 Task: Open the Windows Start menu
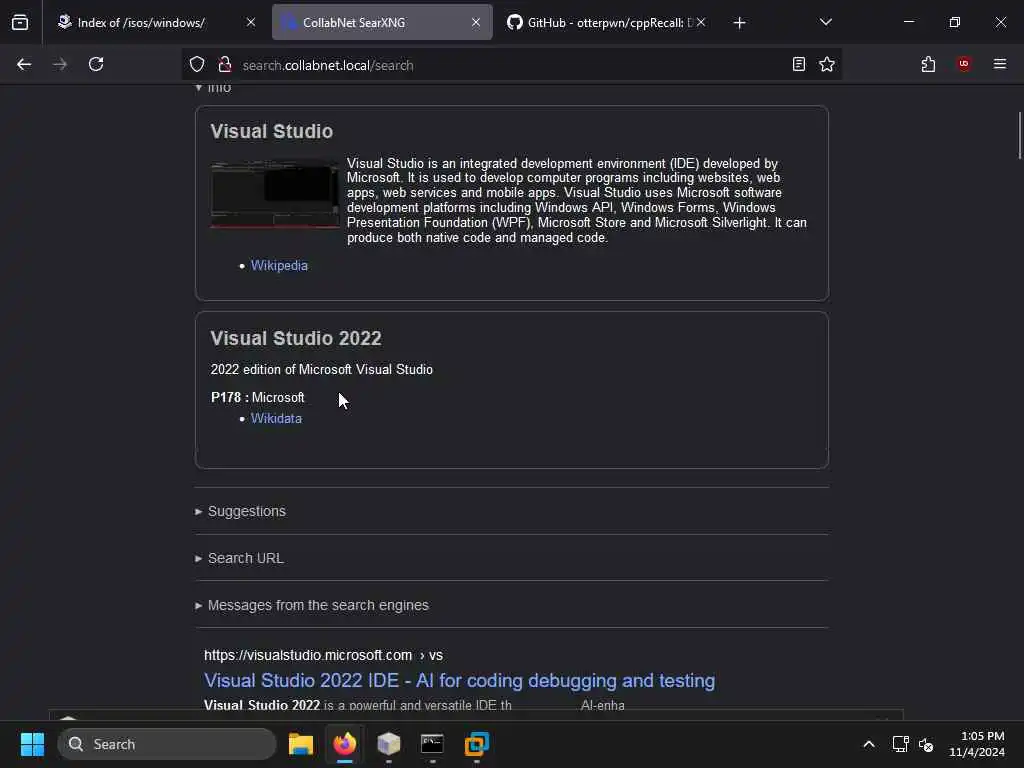point(32,744)
